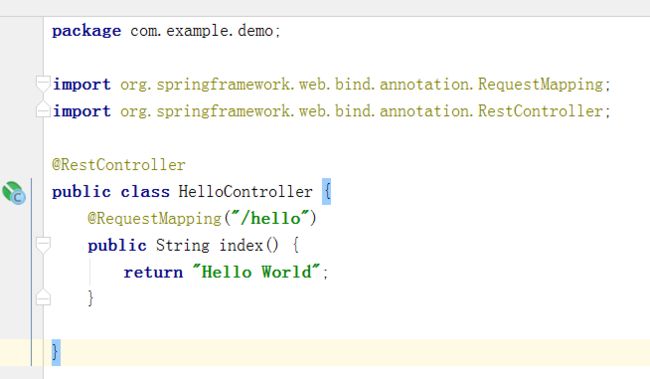Collapse the import block fold marker at RequestMapping
Viewport: 650px width, 379px height.
[43, 84]
